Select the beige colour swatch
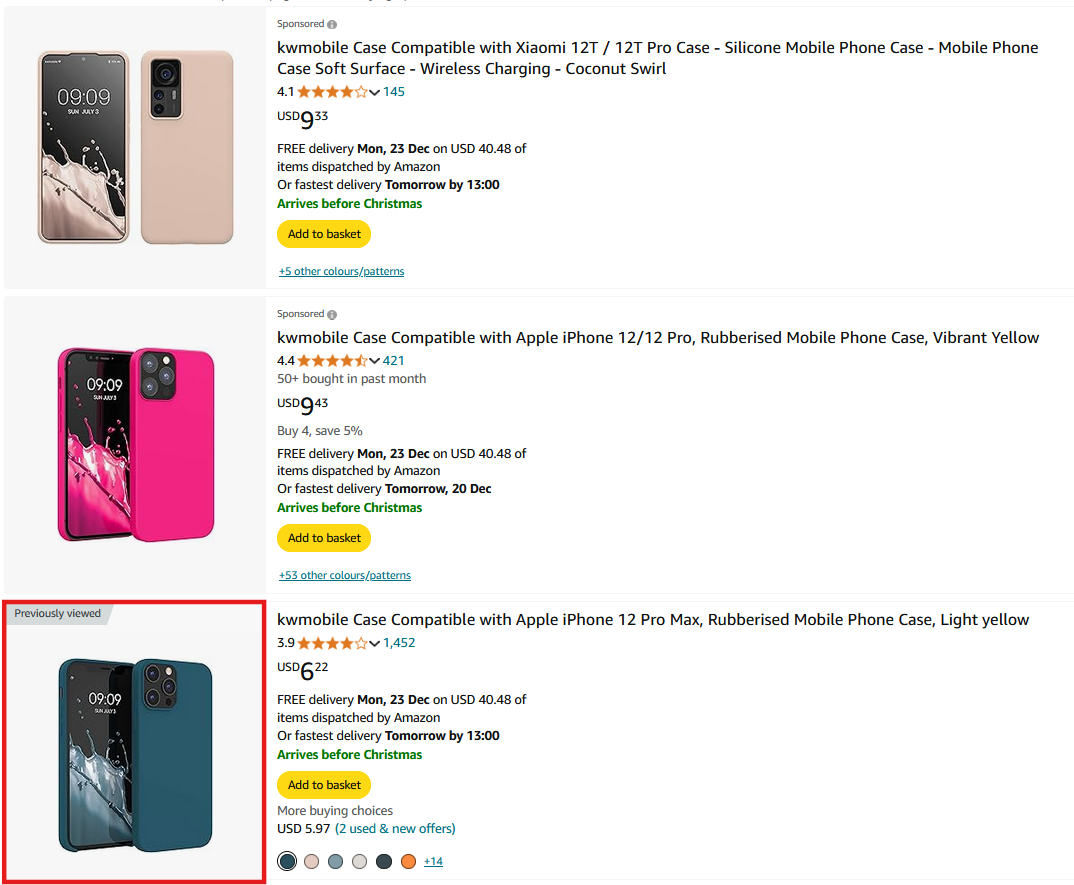Viewport: 1074px width, 885px height. pyautogui.click(x=311, y=861)
